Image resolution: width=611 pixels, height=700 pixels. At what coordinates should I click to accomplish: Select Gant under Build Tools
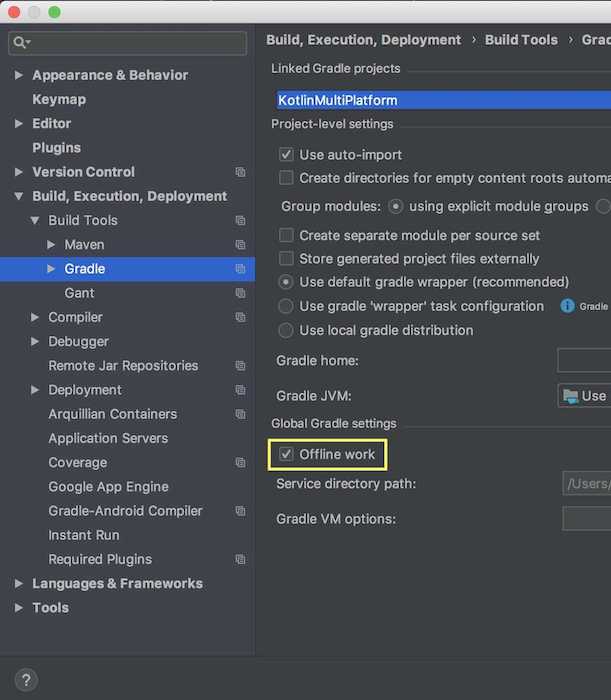[x=79, y=293]
